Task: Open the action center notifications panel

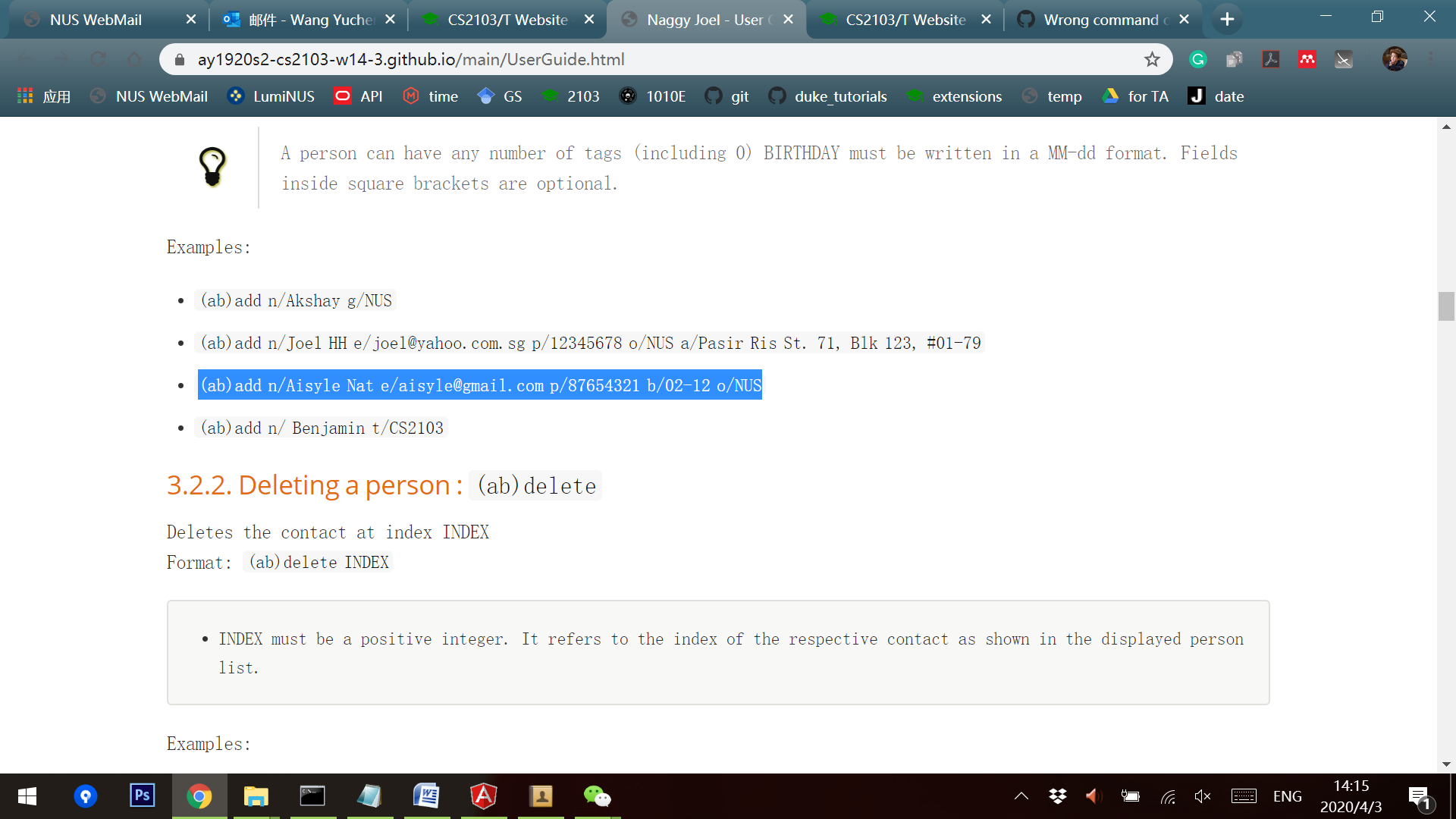Action: 1419,796
